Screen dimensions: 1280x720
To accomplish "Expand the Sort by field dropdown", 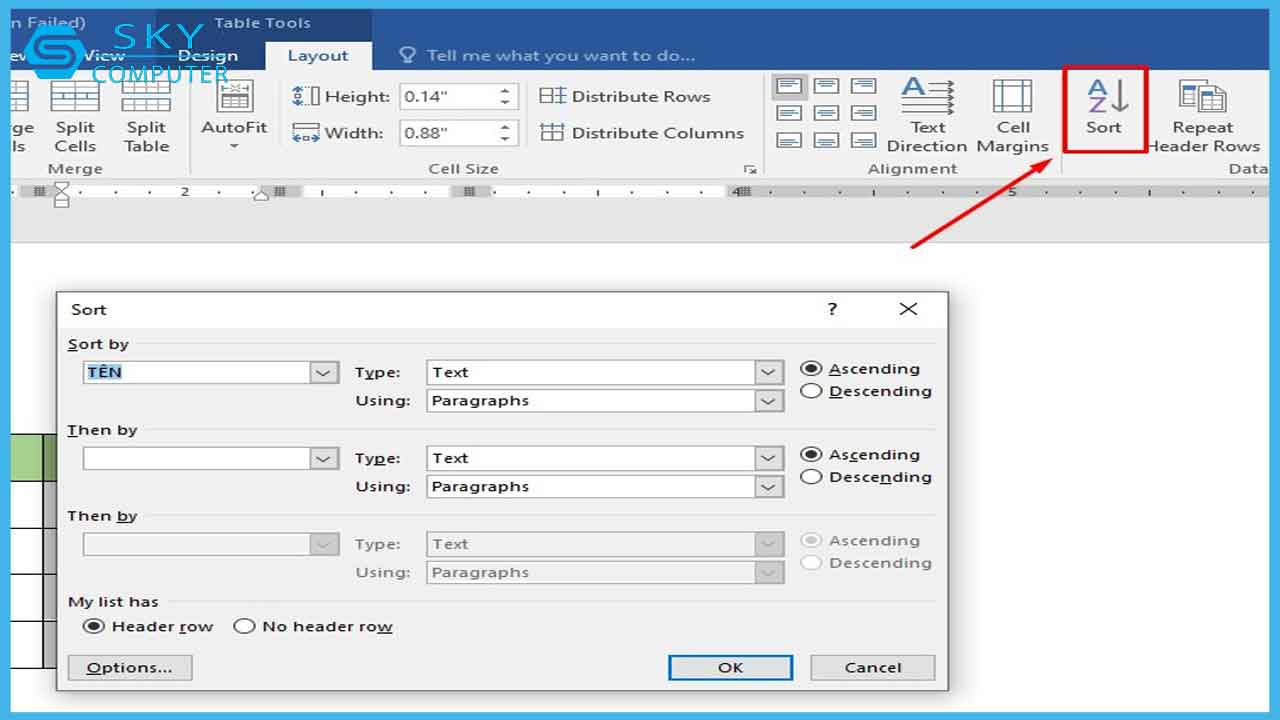I will [x=324, y=373].
